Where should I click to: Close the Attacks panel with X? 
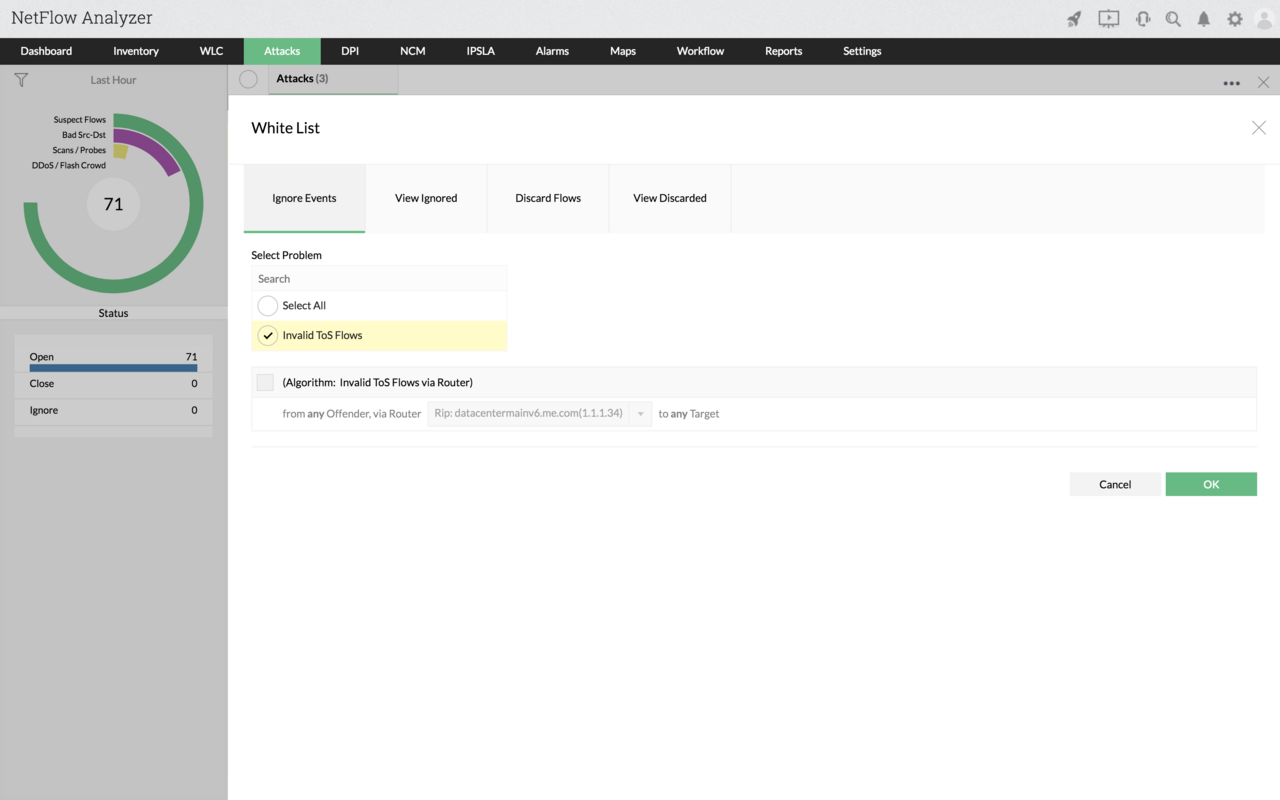pos(1264,82)
